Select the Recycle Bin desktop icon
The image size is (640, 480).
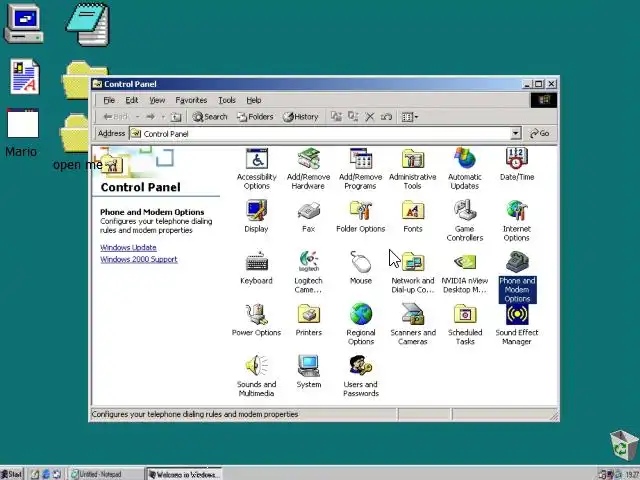(x=624, y=445)
